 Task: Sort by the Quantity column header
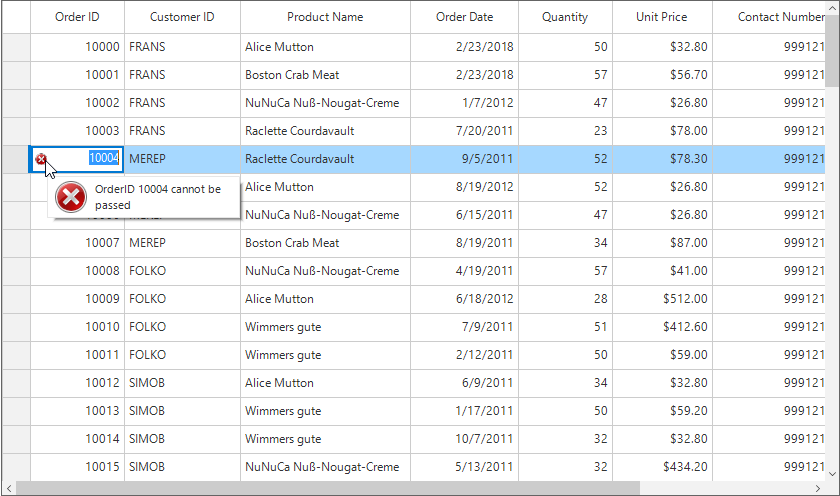click(x=565, y=17)
